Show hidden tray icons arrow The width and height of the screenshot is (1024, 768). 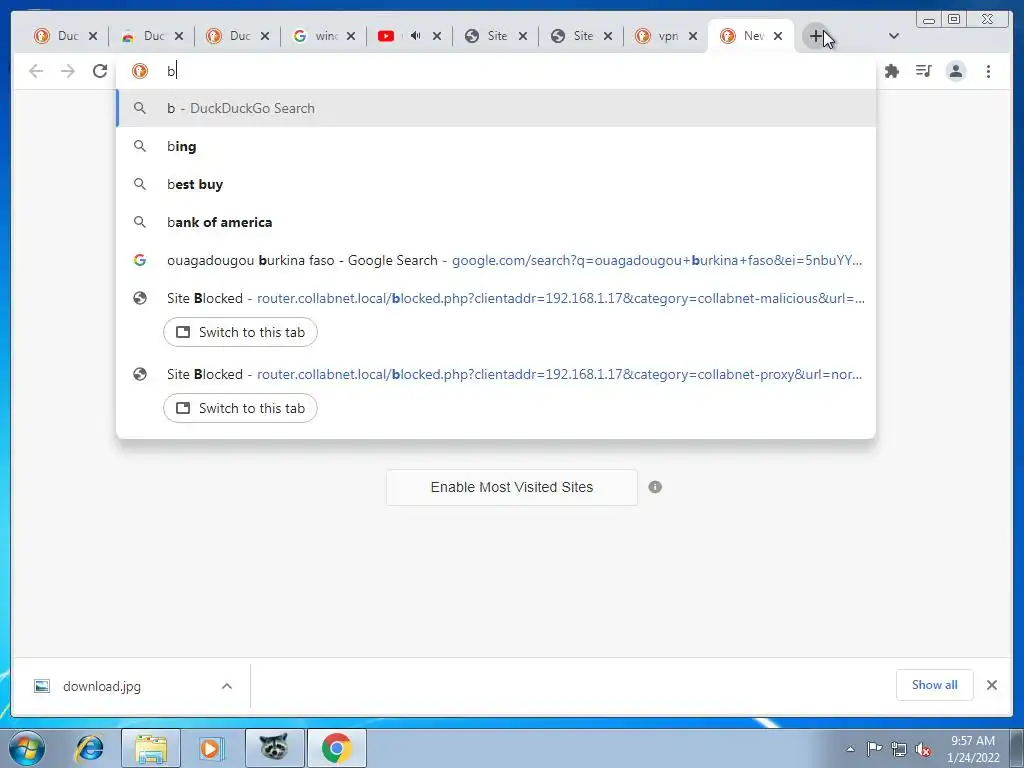pyautogui.click(x=850, y=750)
